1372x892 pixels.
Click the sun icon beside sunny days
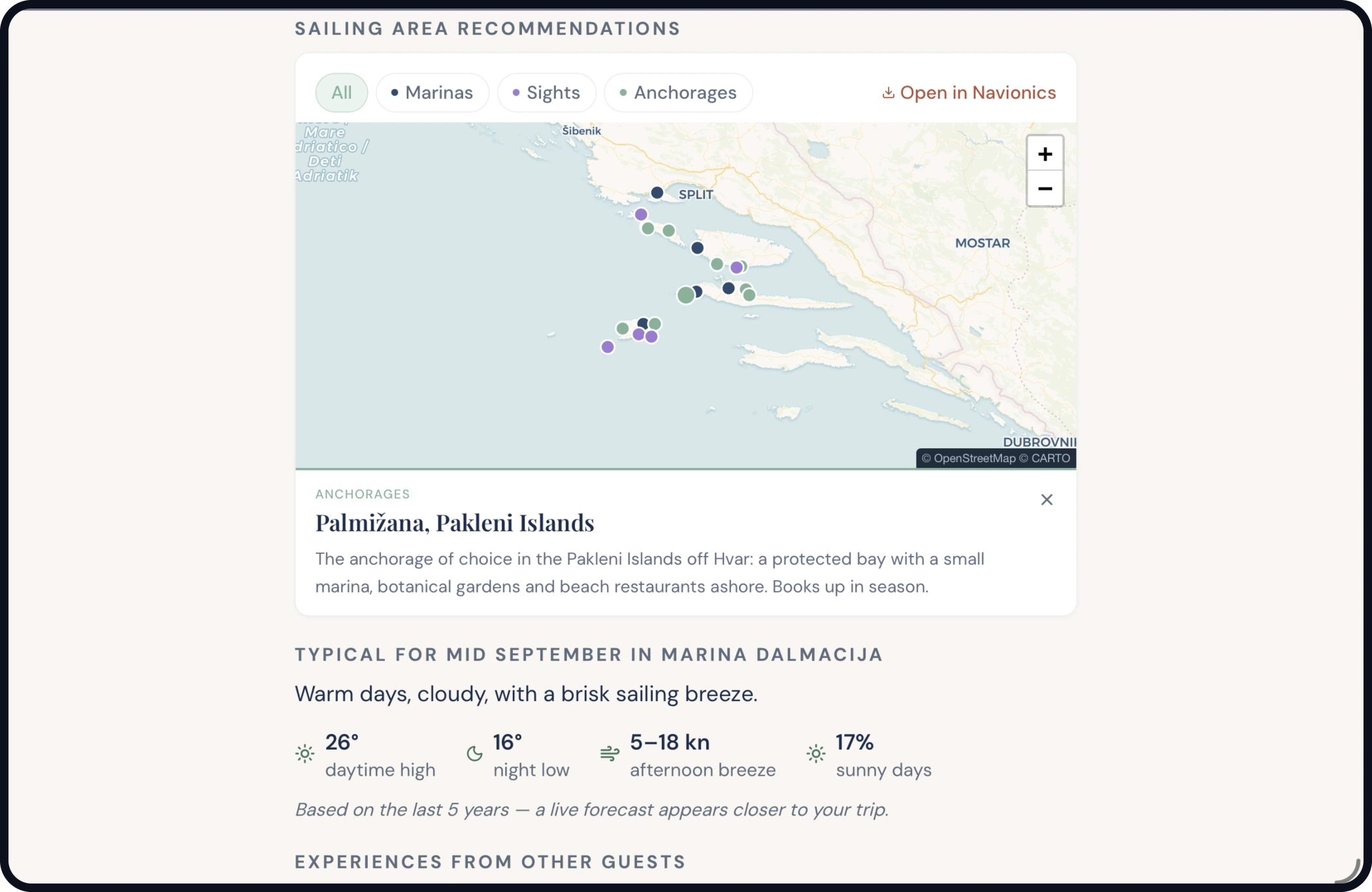click(815, 753)
